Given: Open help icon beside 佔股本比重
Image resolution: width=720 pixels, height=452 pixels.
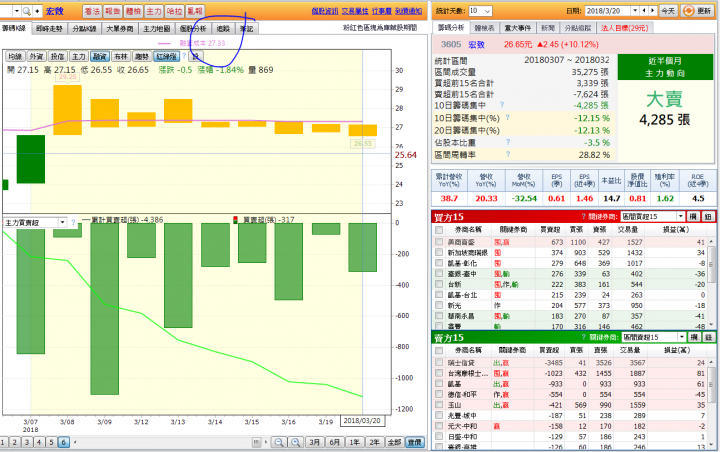Looking at the screenshot, I should (x=508, y=142).
